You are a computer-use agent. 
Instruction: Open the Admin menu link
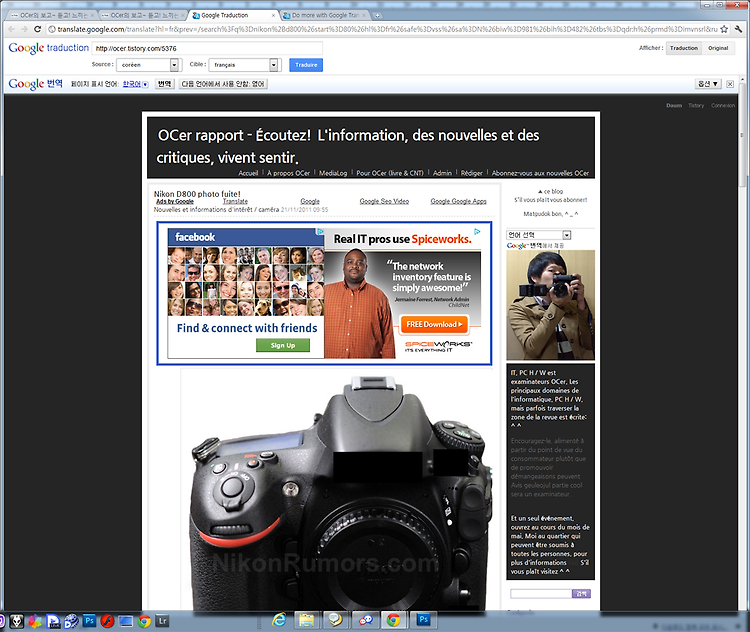point(442,173)
